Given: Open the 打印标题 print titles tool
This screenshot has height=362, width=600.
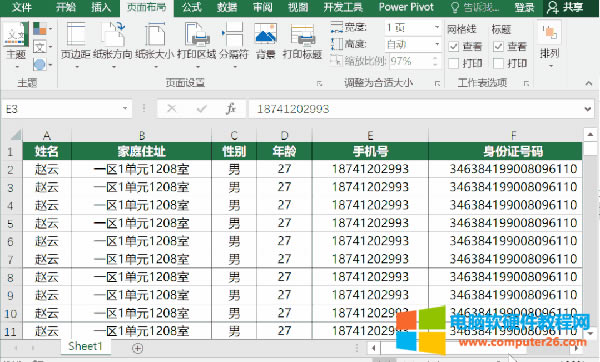Looking at the screenshot, I should pos(302,41).
